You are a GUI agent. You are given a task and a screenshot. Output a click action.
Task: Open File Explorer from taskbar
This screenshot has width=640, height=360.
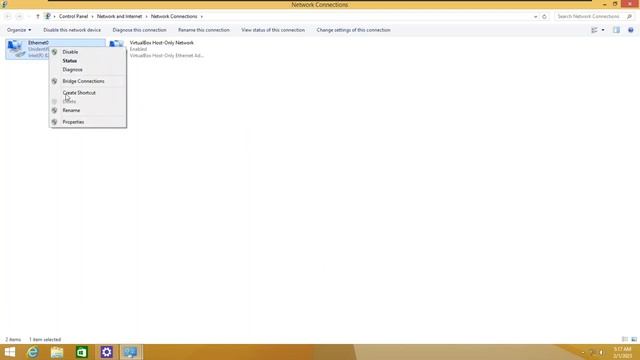coord(57,352)
